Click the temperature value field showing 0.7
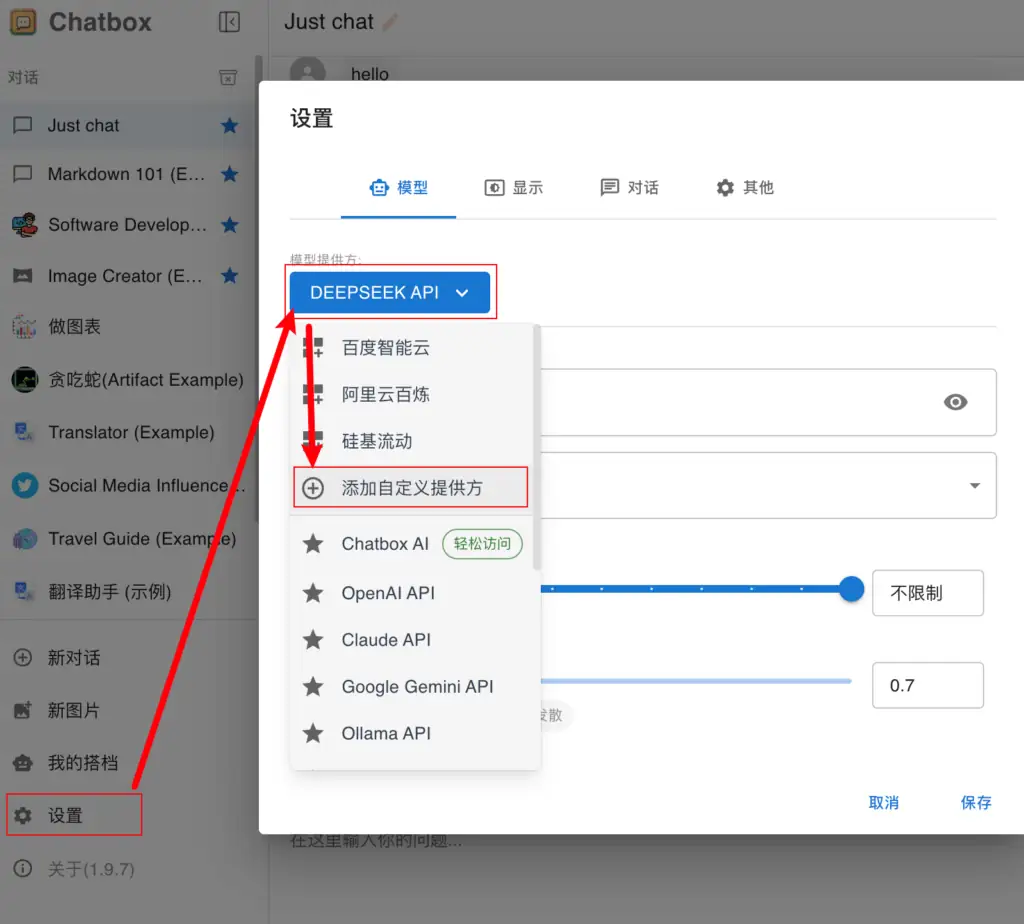 (927, 685)
